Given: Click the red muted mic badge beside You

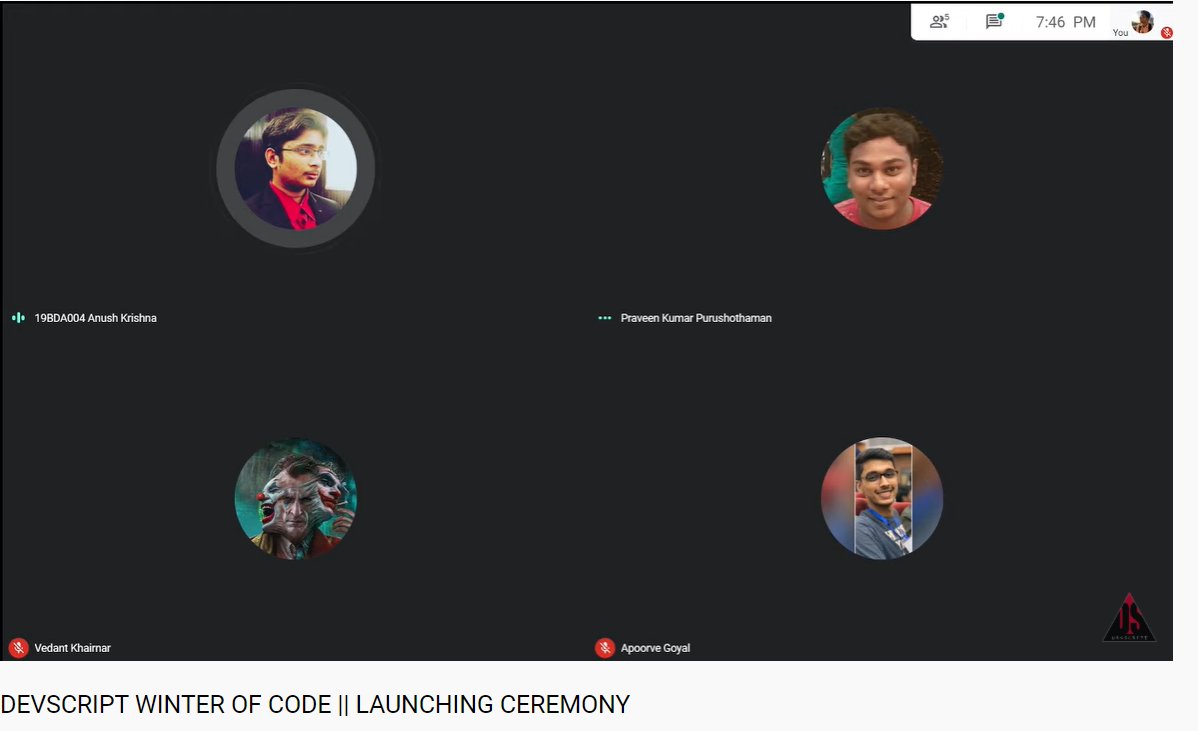Looking at the screenshot, I should click(1167, 32).
